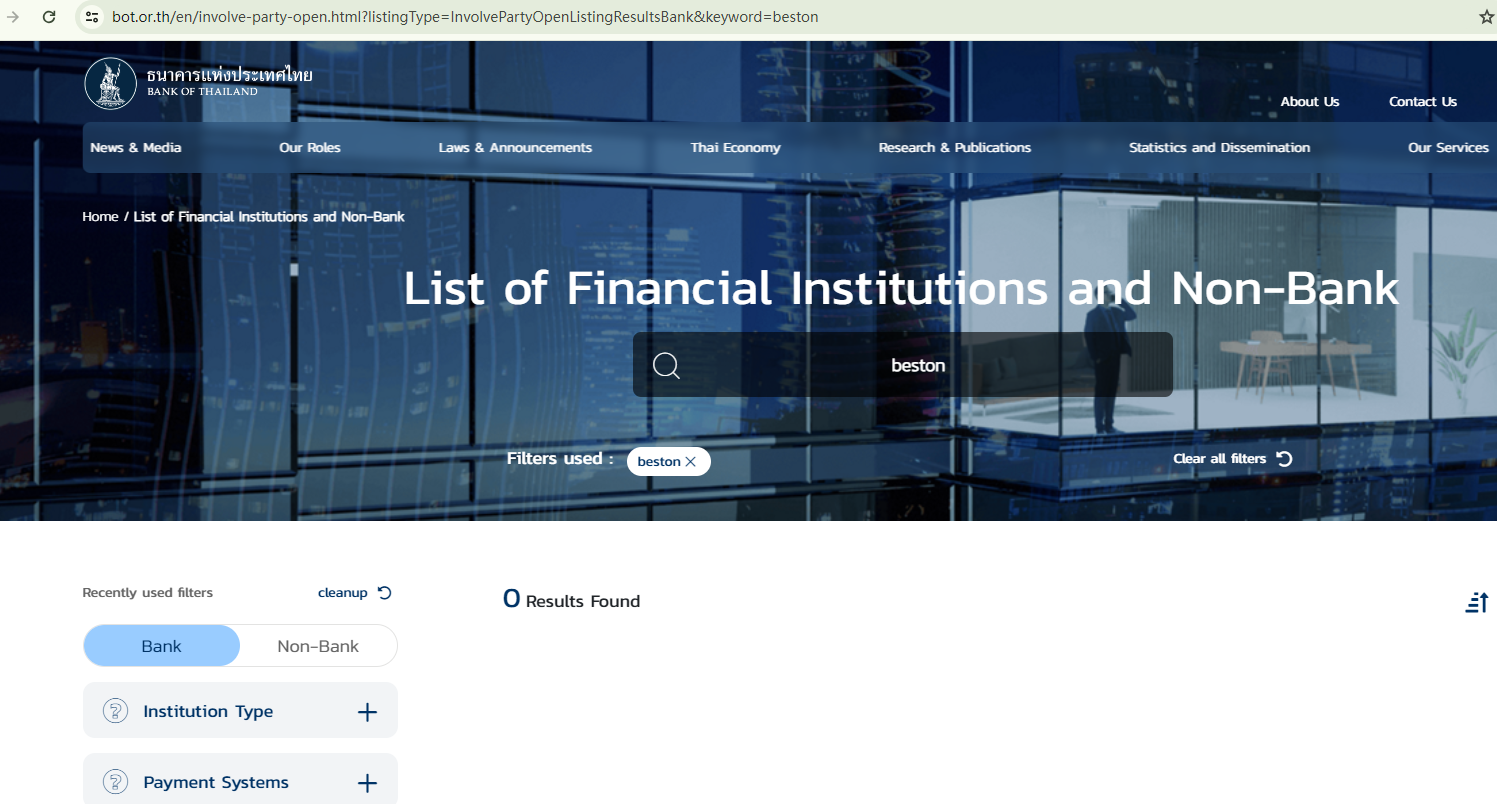Click the browser address bar URL

pyautogui.click(x=465, y=17)
